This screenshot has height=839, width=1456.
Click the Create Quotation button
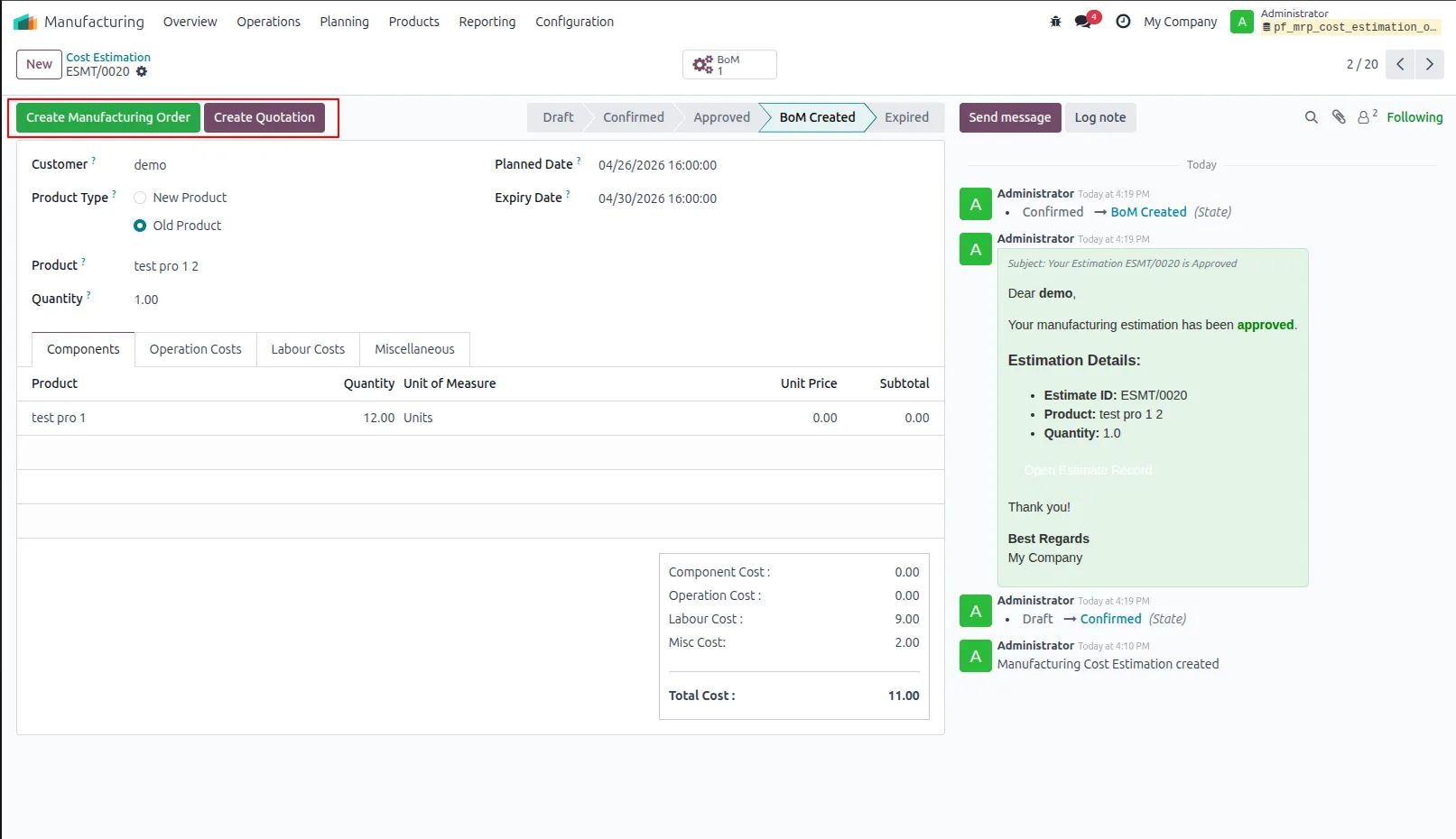tap(264, 117)
